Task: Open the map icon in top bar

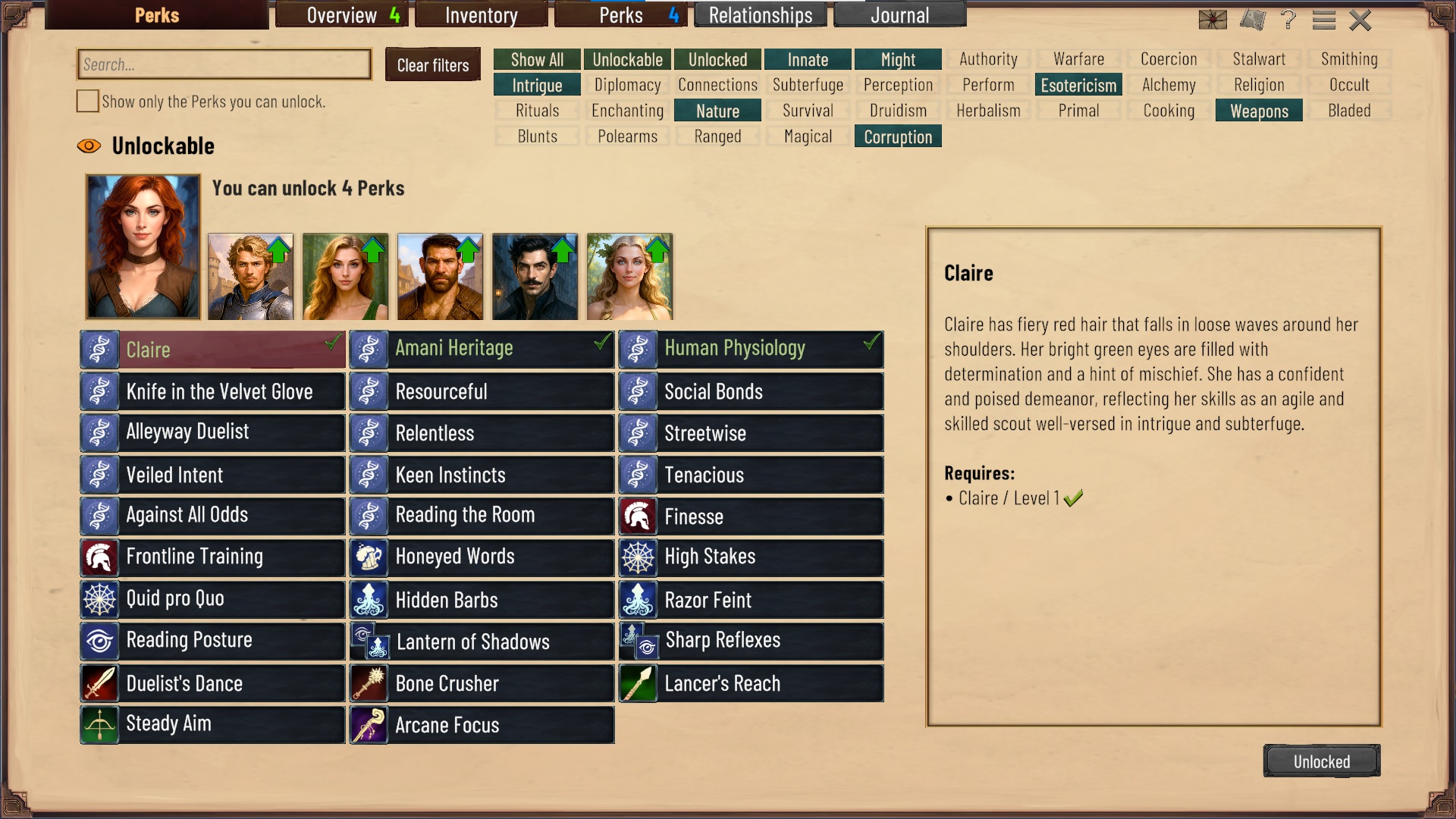Action: point(1252,20)
